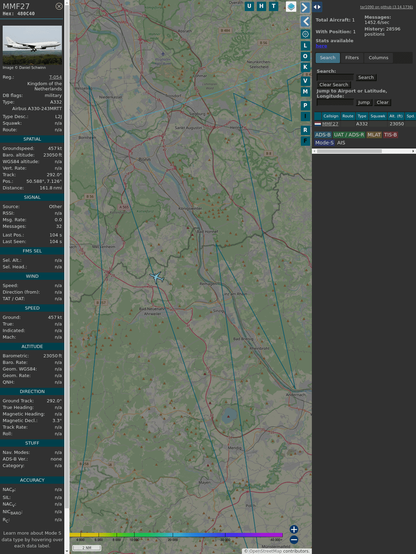Click the Hex 480C40 text
Viewport: 416px width, 554px height.
click(x=19, y=14)
